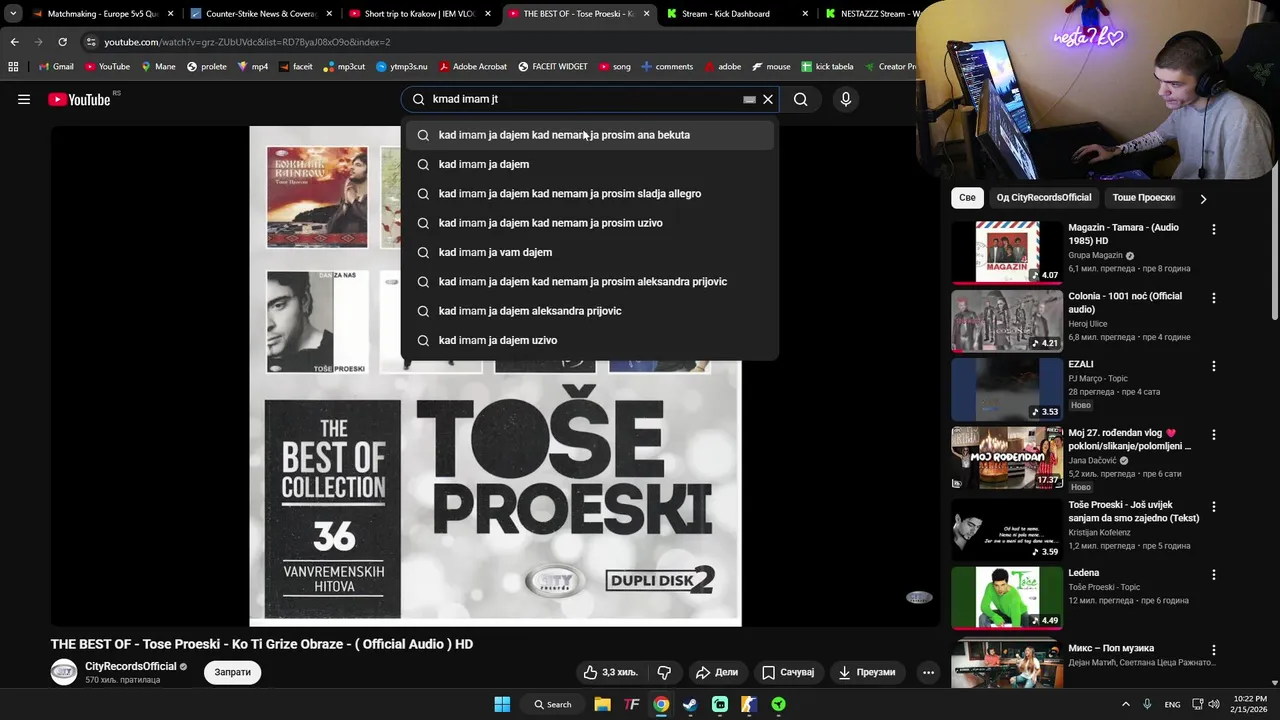Download video with Преузми button
The image size is (1280, 720).
pyautogui.click(x=867, y=672)
